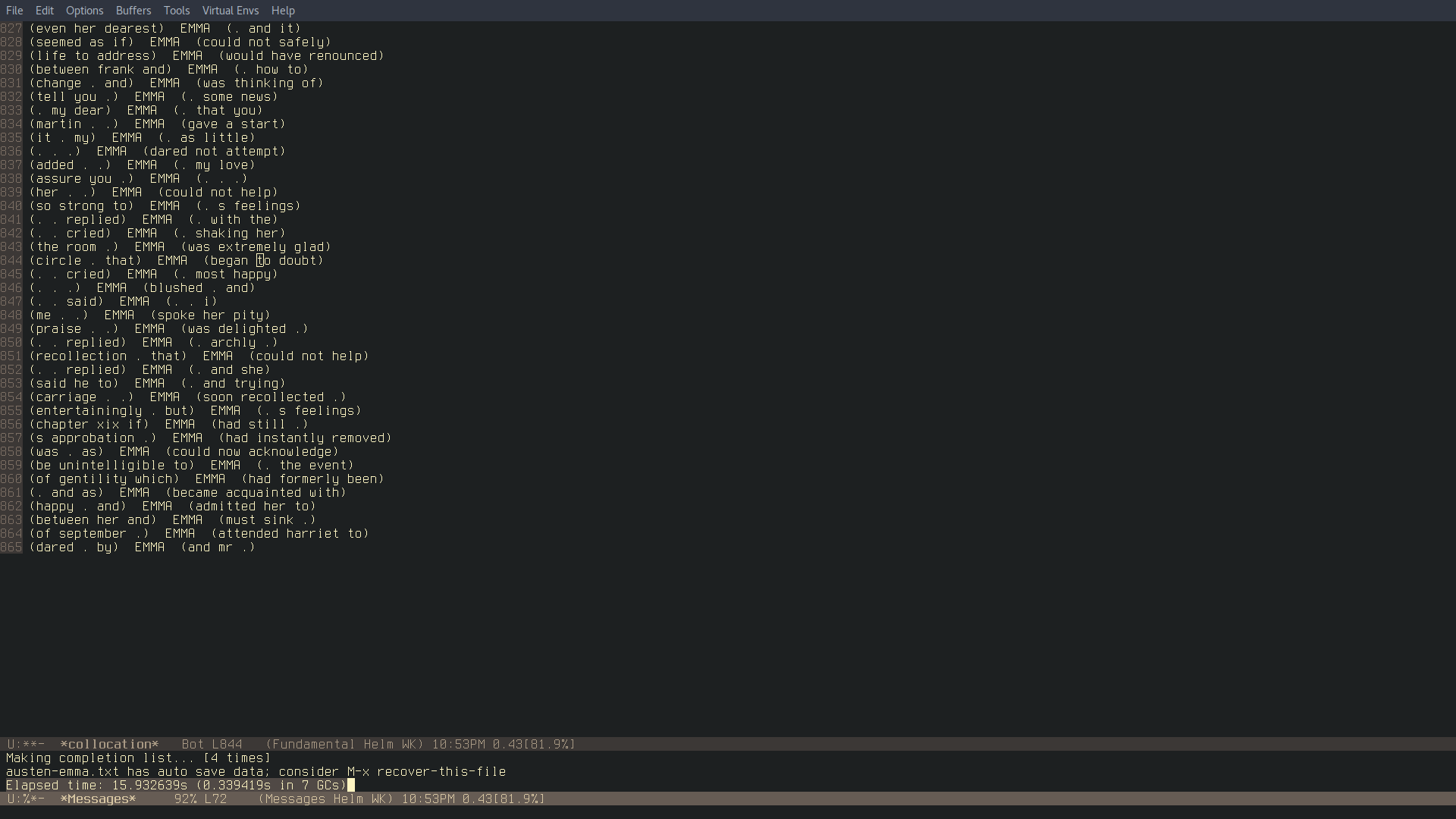
Task: Click the U:**- modified status indicator
Action: pyautogui.click(x=26, y=745)
